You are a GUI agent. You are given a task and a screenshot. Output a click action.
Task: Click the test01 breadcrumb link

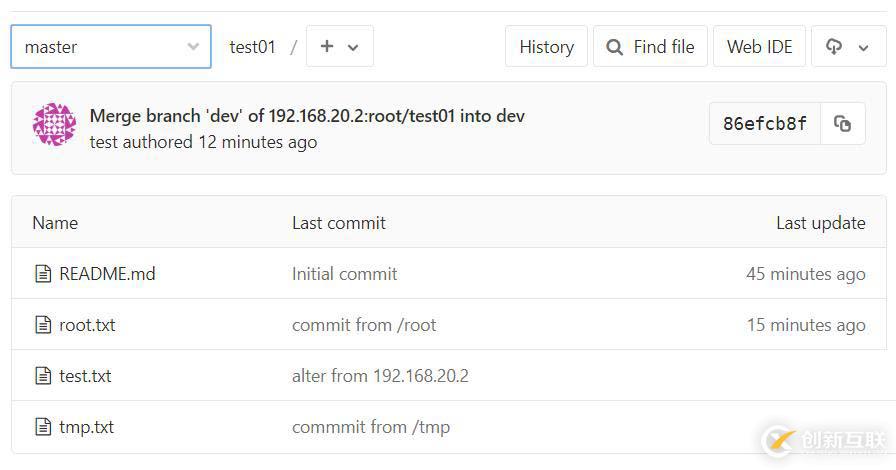click(x=252, y=47)
